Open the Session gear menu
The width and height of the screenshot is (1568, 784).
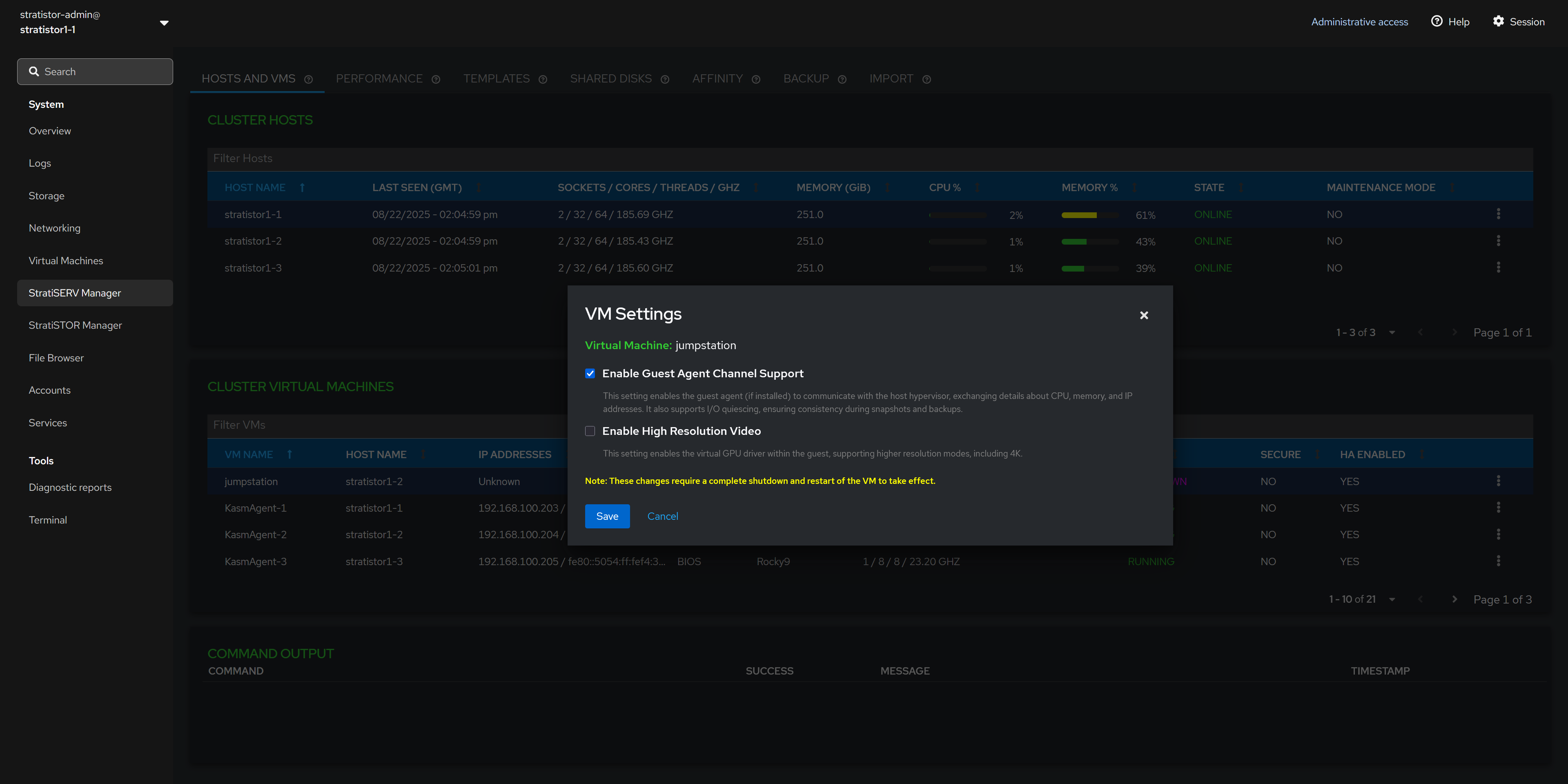coord(1498,21)
